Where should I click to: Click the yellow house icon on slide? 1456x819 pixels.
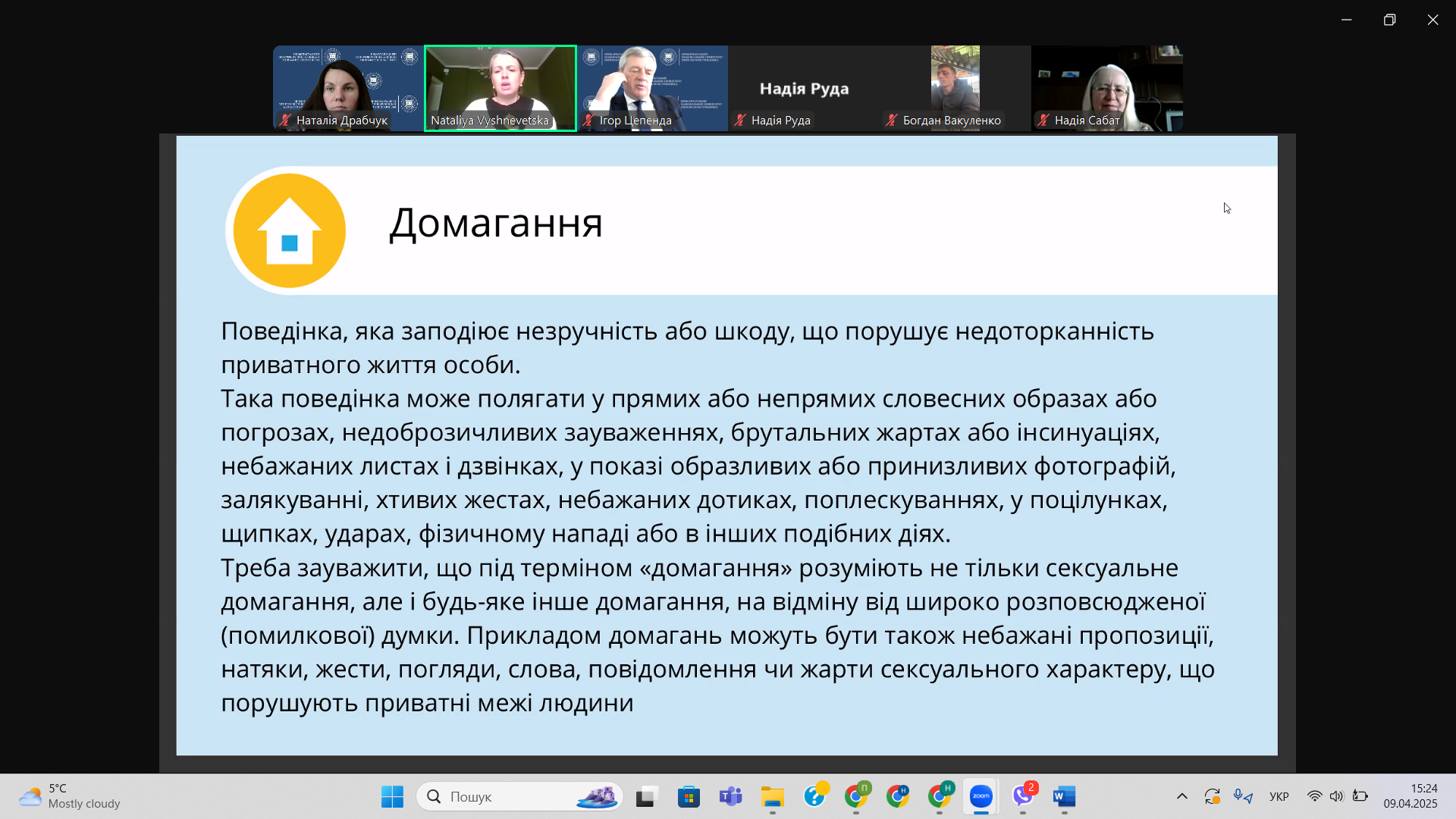(289, 231)
